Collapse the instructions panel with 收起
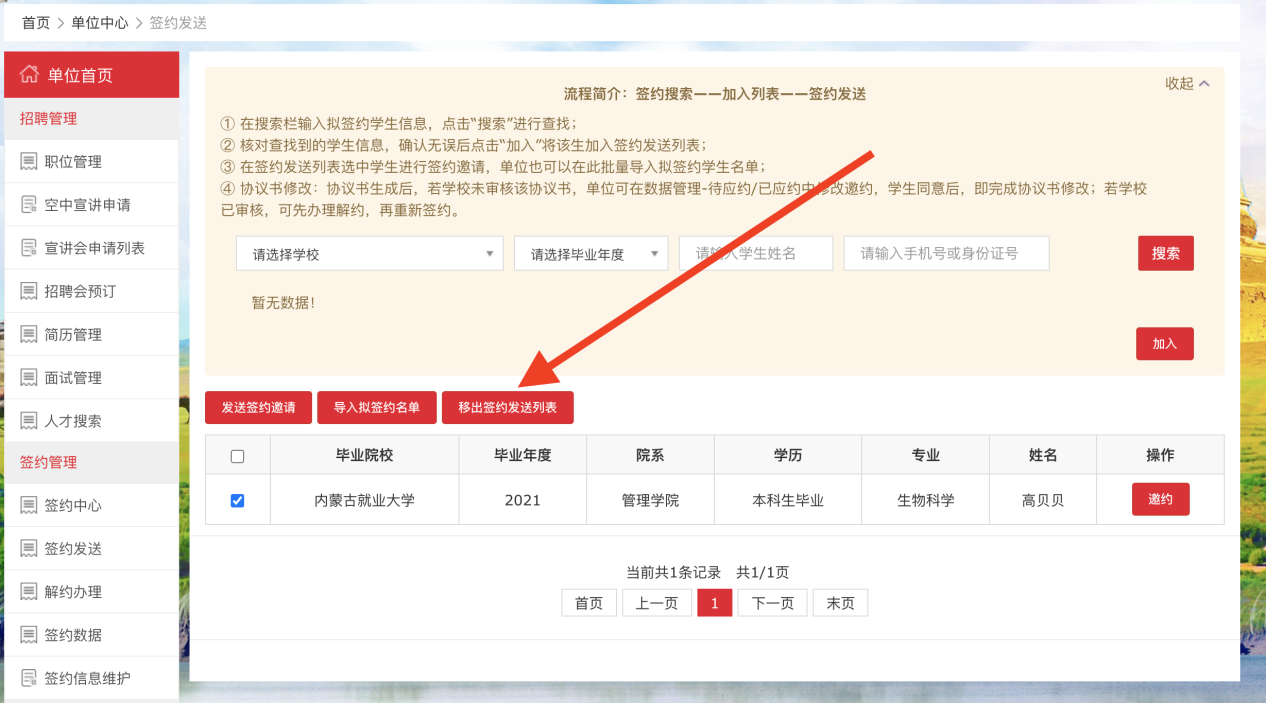The height and width of the screenshot is (703, 1266). [1187, 83]
